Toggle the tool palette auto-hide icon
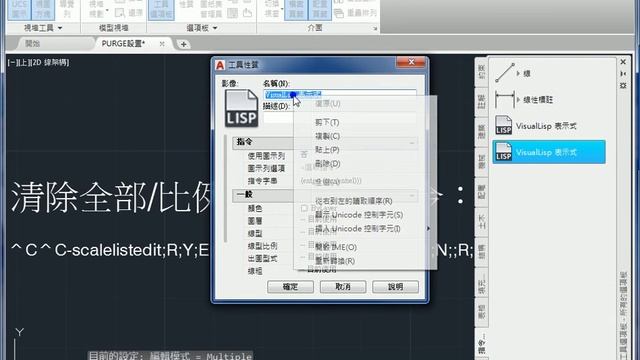 [x=623, y=73]
